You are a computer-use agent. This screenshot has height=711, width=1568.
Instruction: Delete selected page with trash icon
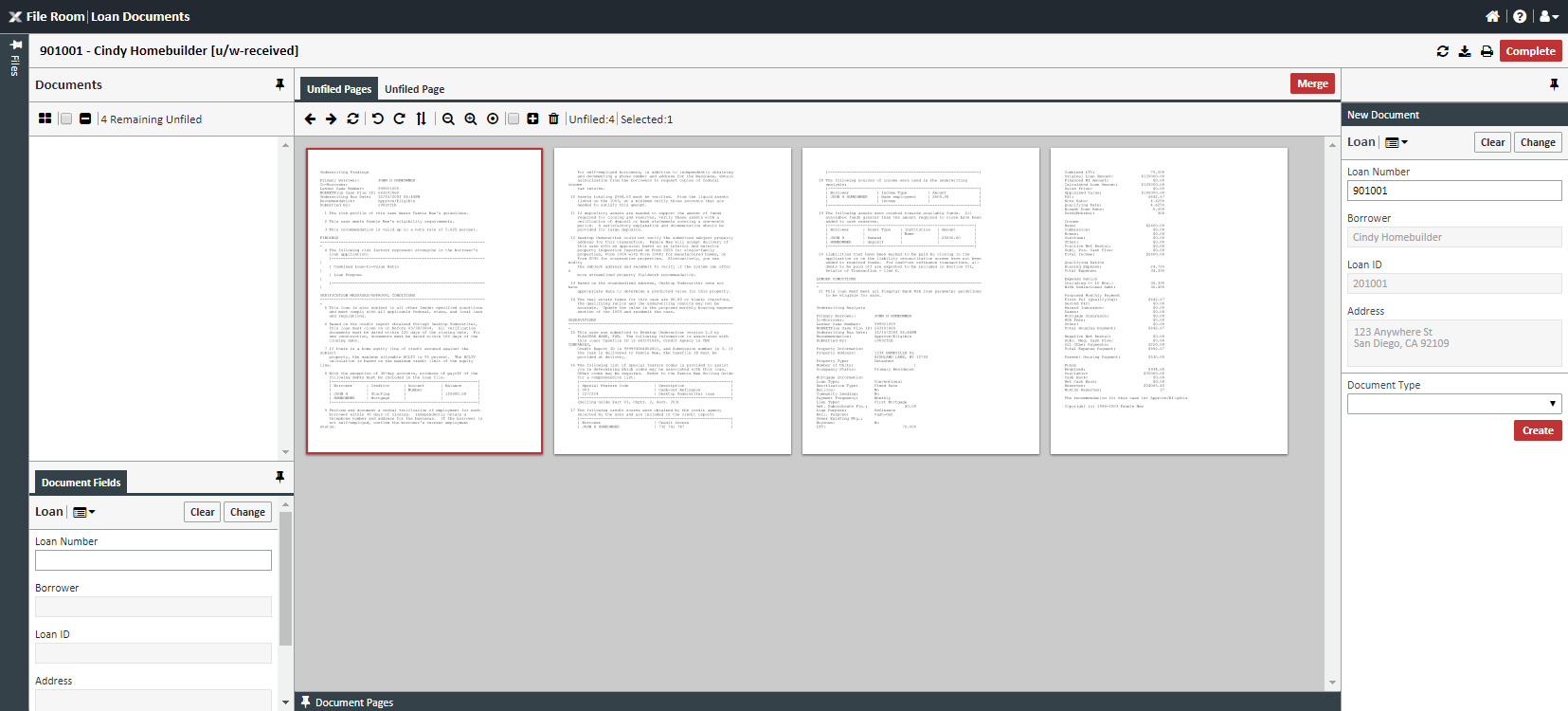553,118
